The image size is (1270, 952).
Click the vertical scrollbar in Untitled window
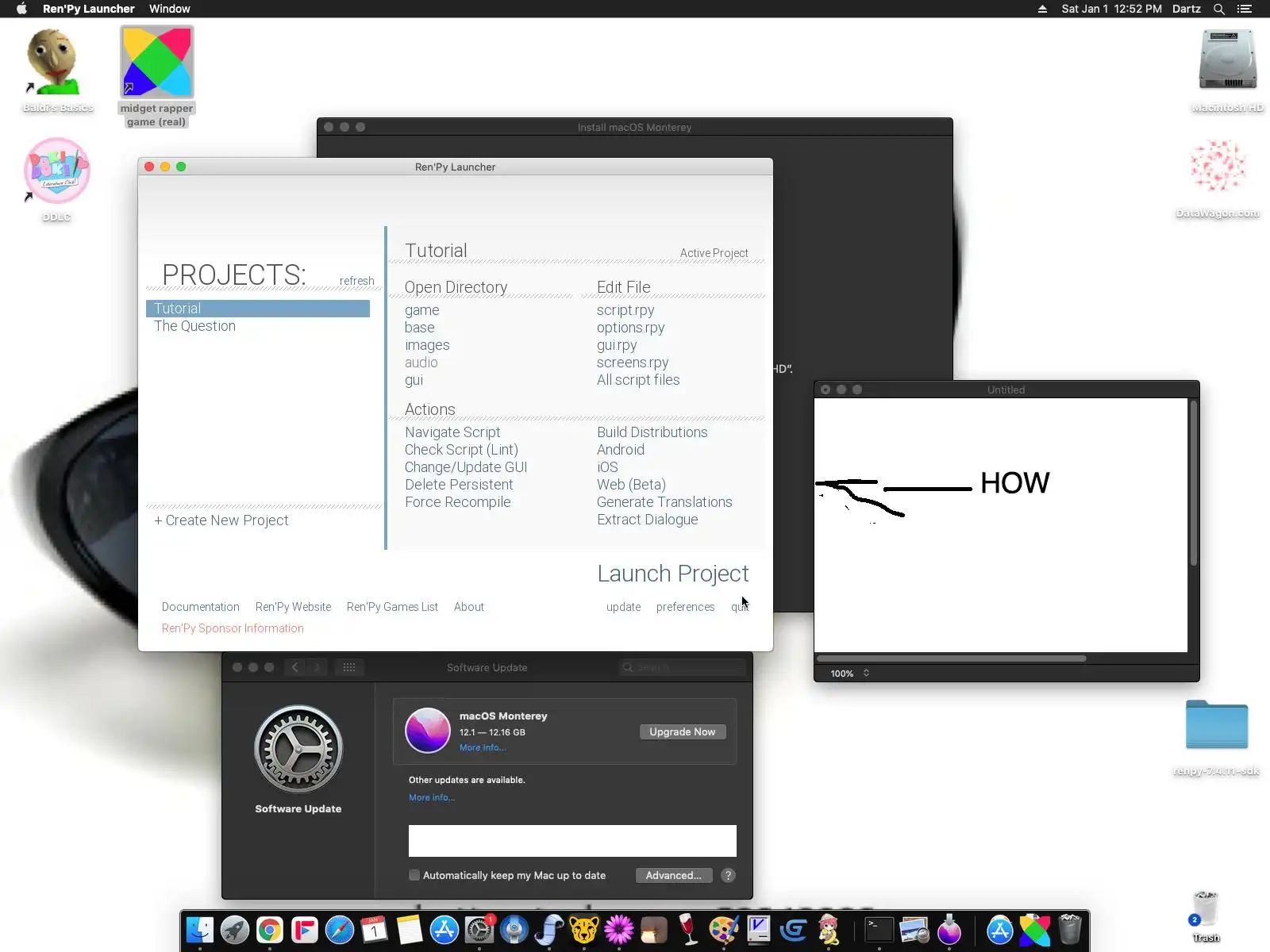[1193, 484]
